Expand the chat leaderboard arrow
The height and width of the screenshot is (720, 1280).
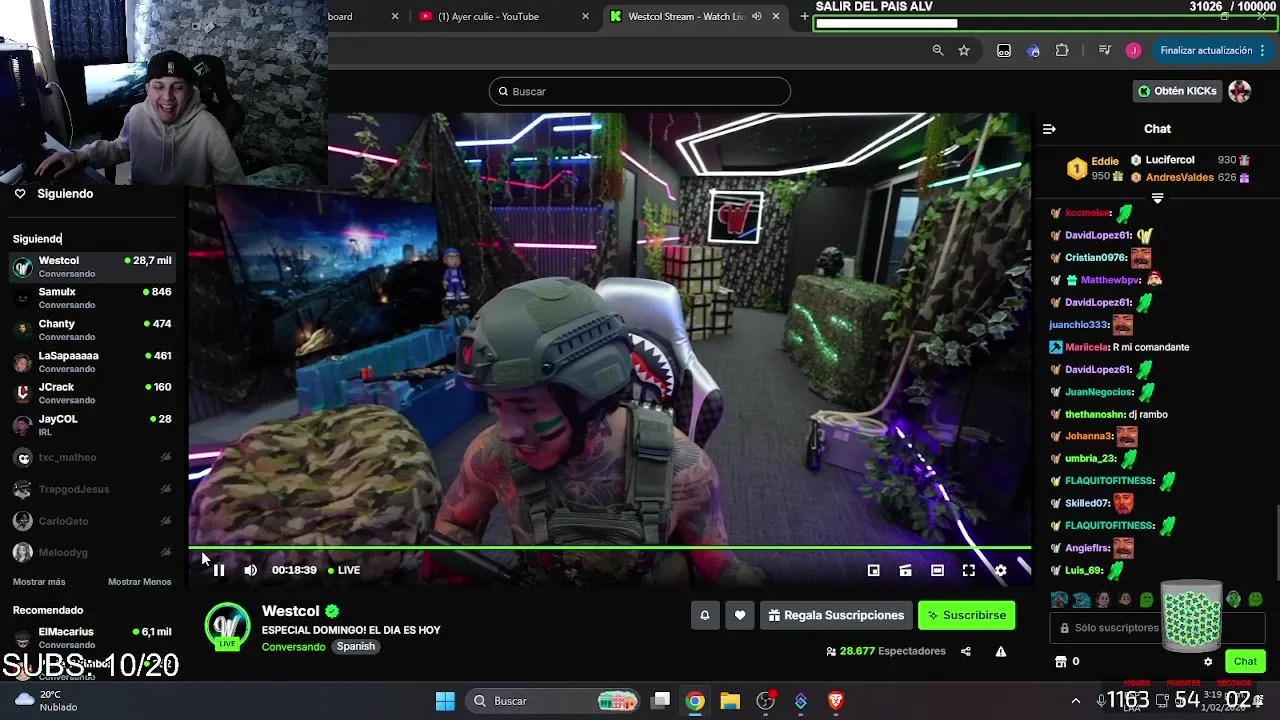tap(1157, 198)
